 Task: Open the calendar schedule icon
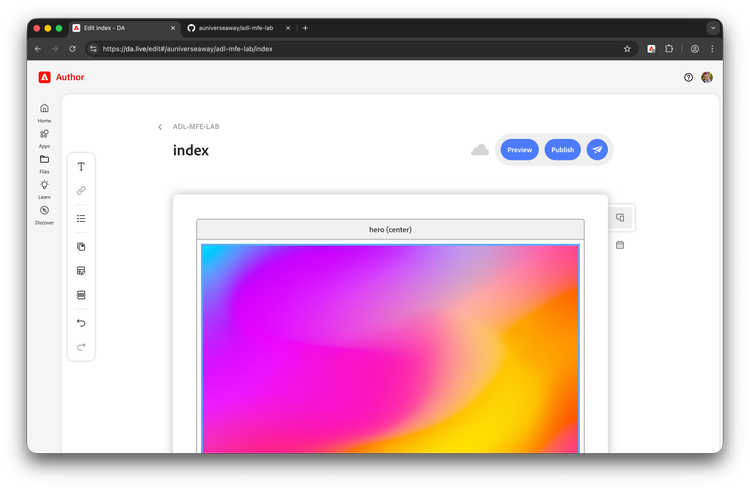coord(620,244)
